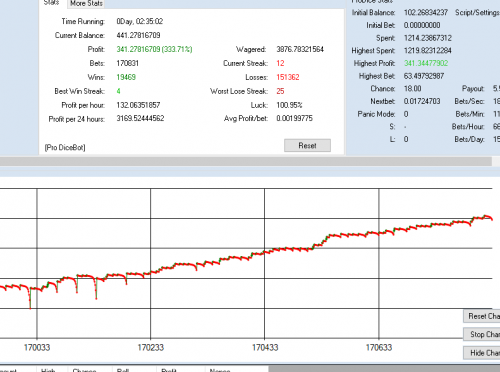Click the Time Running label

(83, 22)
